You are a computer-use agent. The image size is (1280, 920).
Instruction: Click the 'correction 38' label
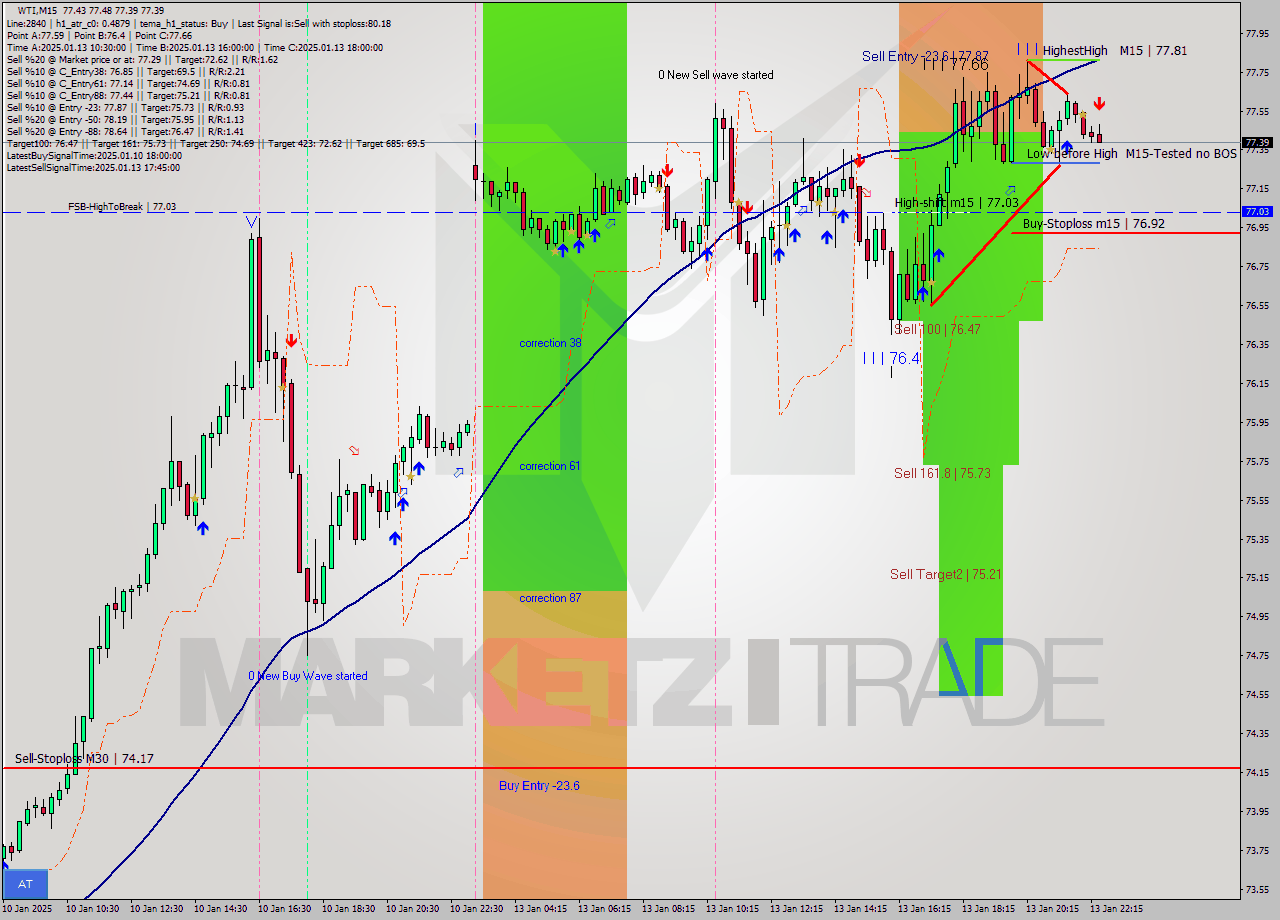pyautogui.click(x=550, y=343)
